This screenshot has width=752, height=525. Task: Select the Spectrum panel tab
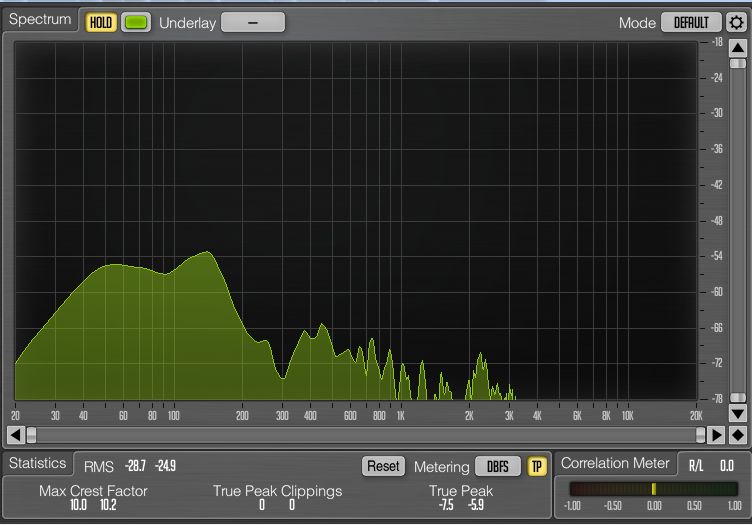(40, 21)
